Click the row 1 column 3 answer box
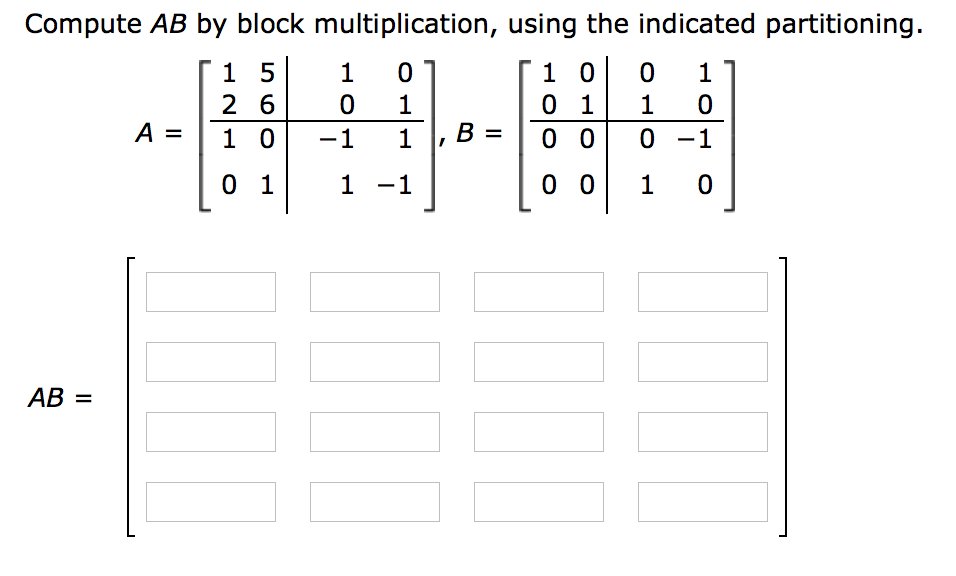Screen dimensions: 956x576 click(539, 292)
